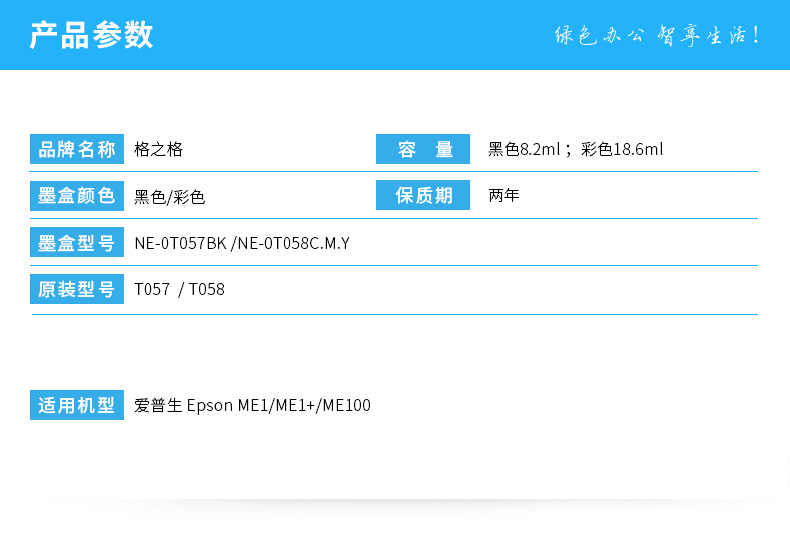
Task: Click the T058 original model text
Action: [207, 290]
